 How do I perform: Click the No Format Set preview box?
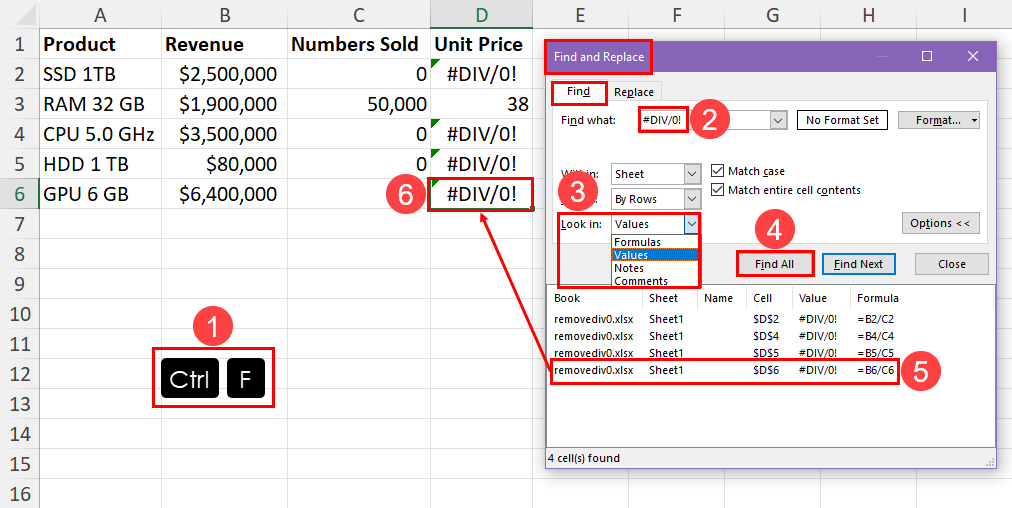point(842,120)
